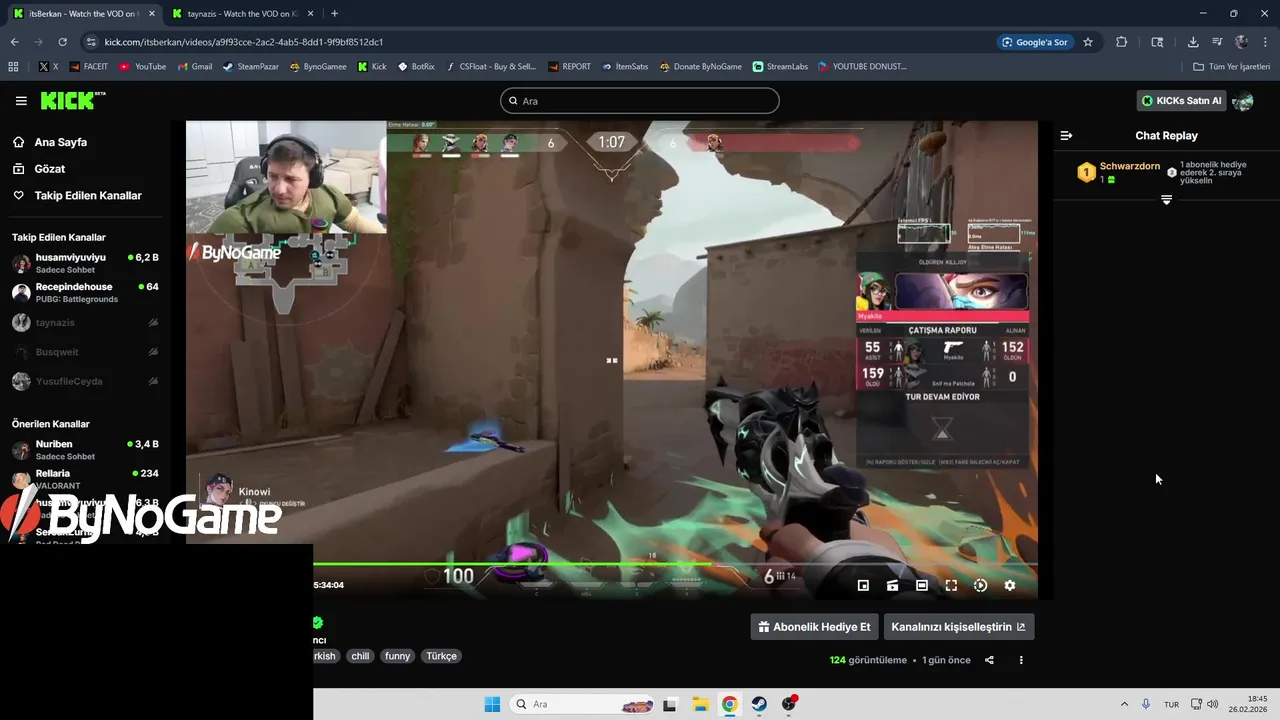Open Windows Start menu
The image size is (1280, 720).
point(492,704)
